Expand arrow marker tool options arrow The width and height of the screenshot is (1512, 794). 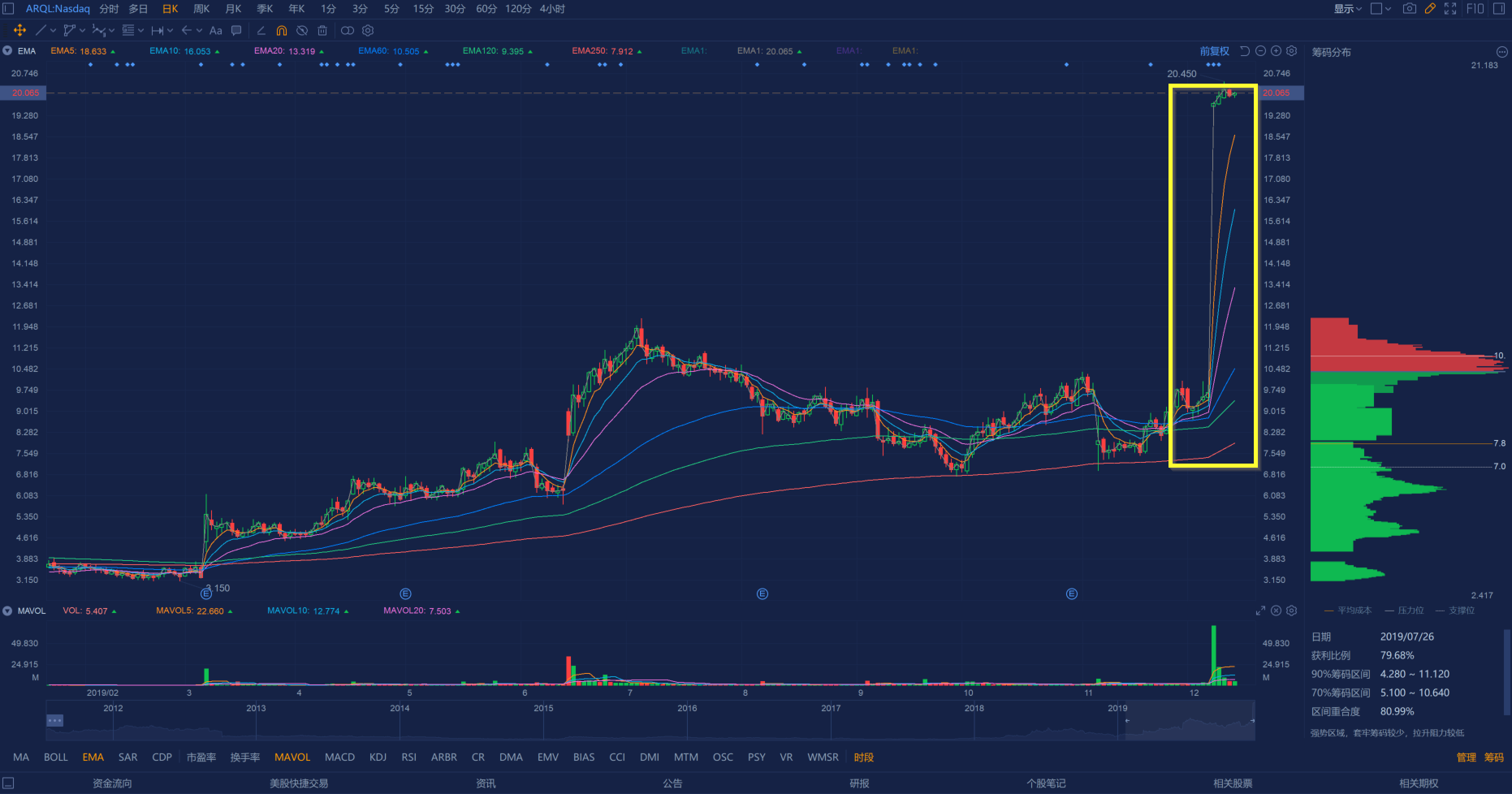[199, 31]
